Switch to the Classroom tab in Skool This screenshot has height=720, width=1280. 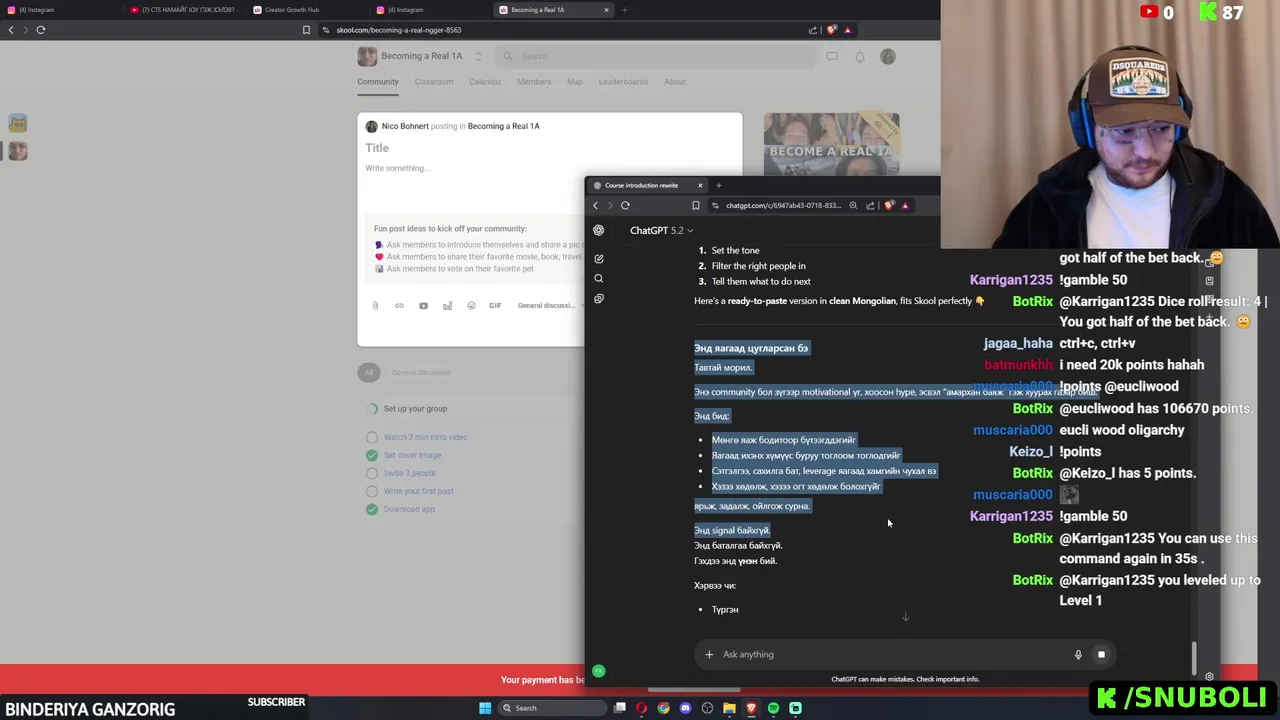pyautogui.click(x=434, y=82)
